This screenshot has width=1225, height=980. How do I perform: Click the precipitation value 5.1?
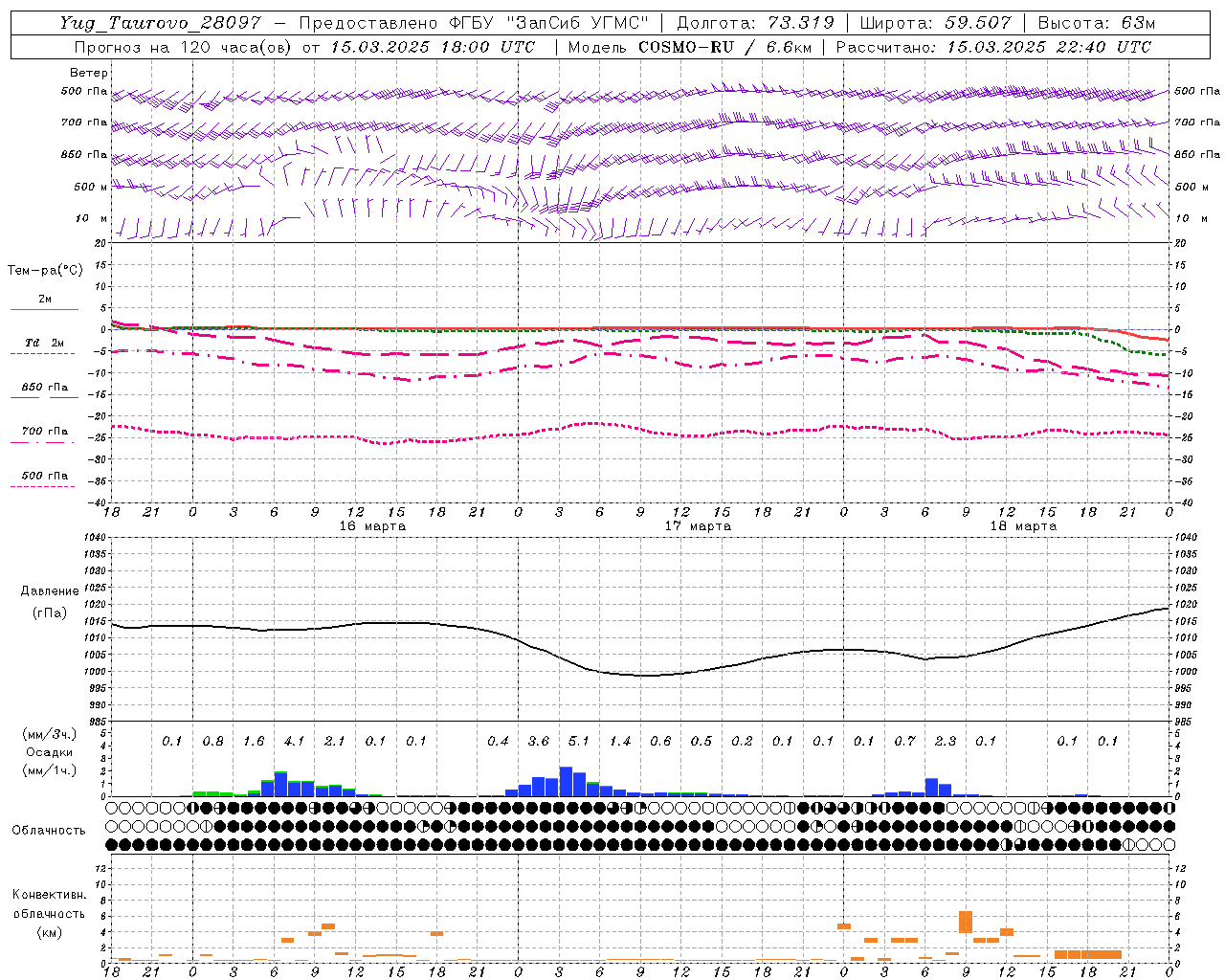[579, 742]
